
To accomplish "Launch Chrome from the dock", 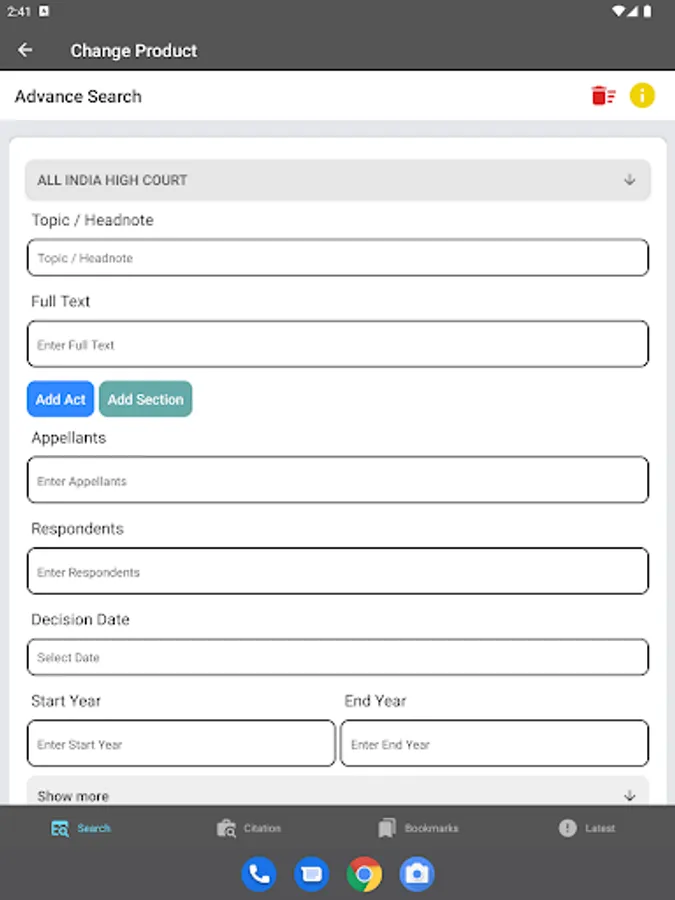I will (364, 873).
